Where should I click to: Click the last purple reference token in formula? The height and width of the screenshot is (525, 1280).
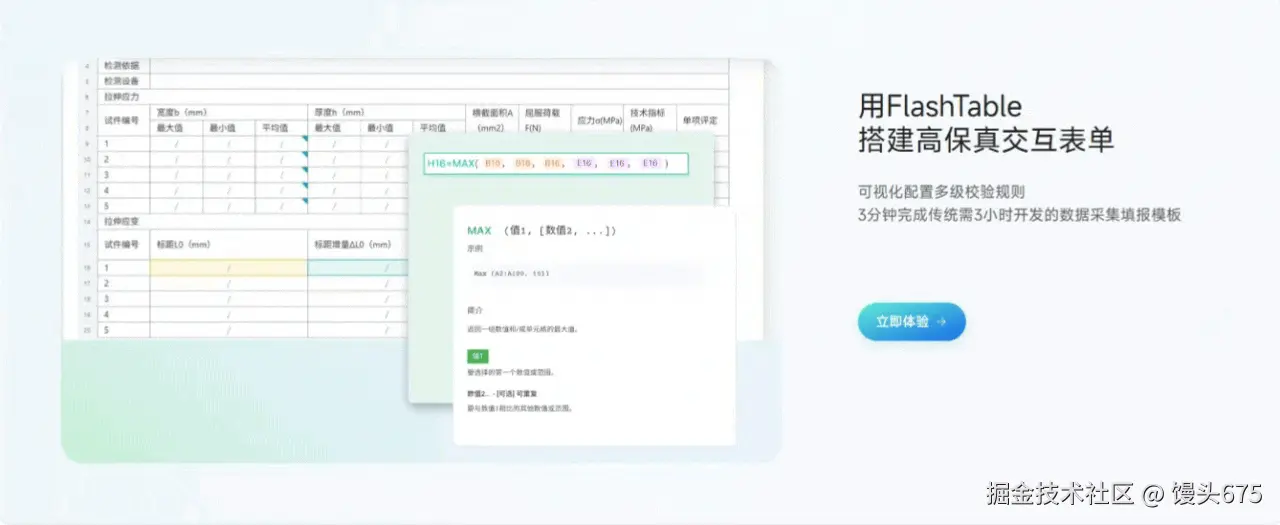coord(650,163)
